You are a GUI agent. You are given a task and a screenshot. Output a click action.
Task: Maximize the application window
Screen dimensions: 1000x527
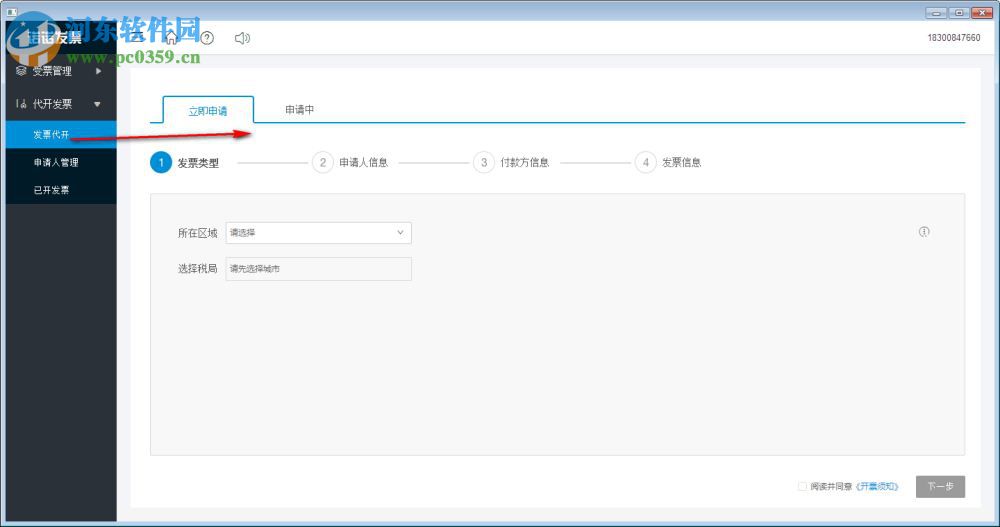(958, 13)
